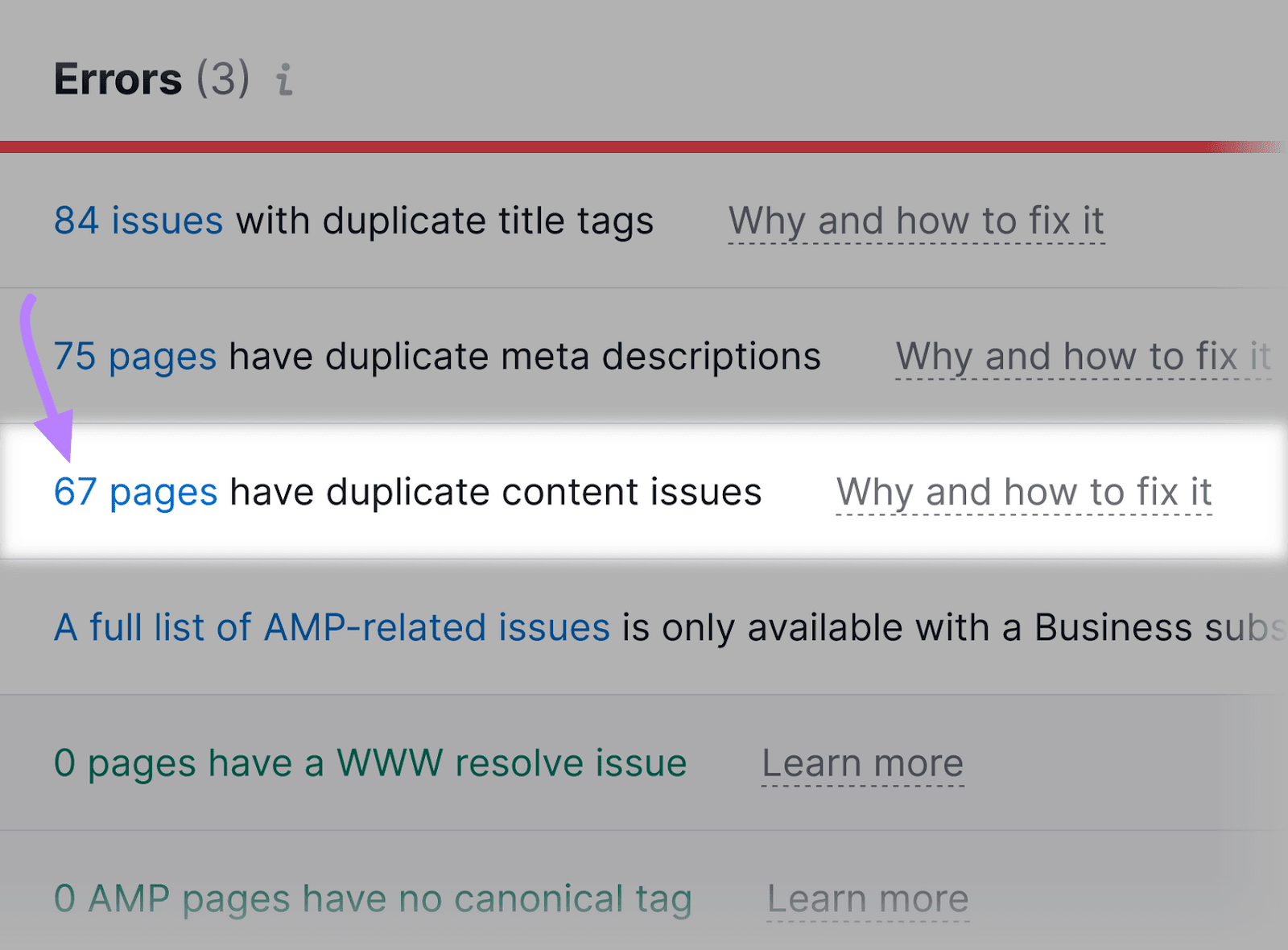Click Learn more for AMP canonical tag

pyautogui.click(x=868, y=898)
